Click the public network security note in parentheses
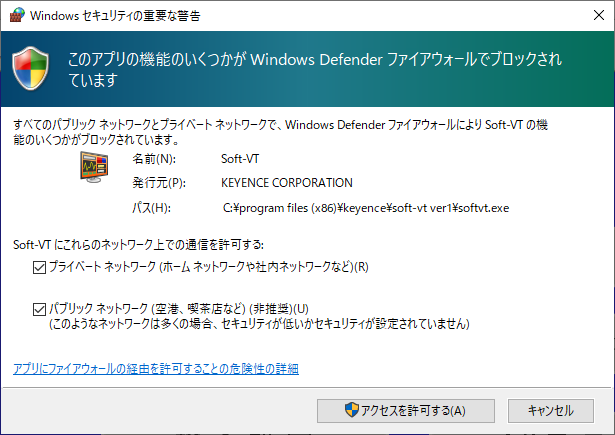This screenshot has width=615, height=435. point(259,324)
